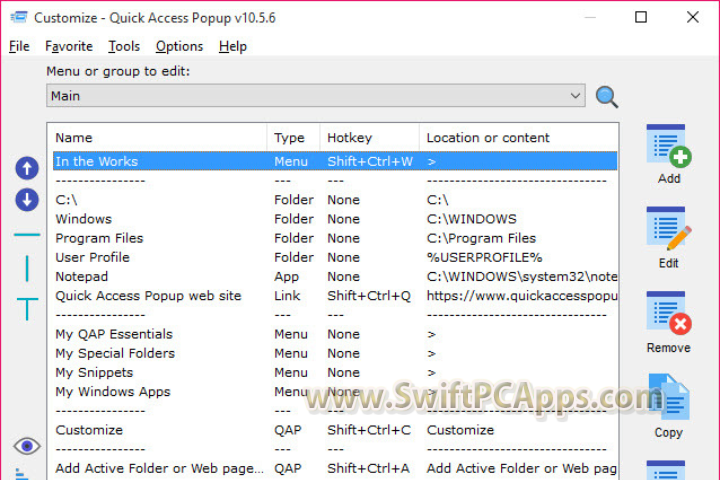The image size is (720, 480).
Task: Select Add Active Folder or Web page row
Action: click(335, 469)
